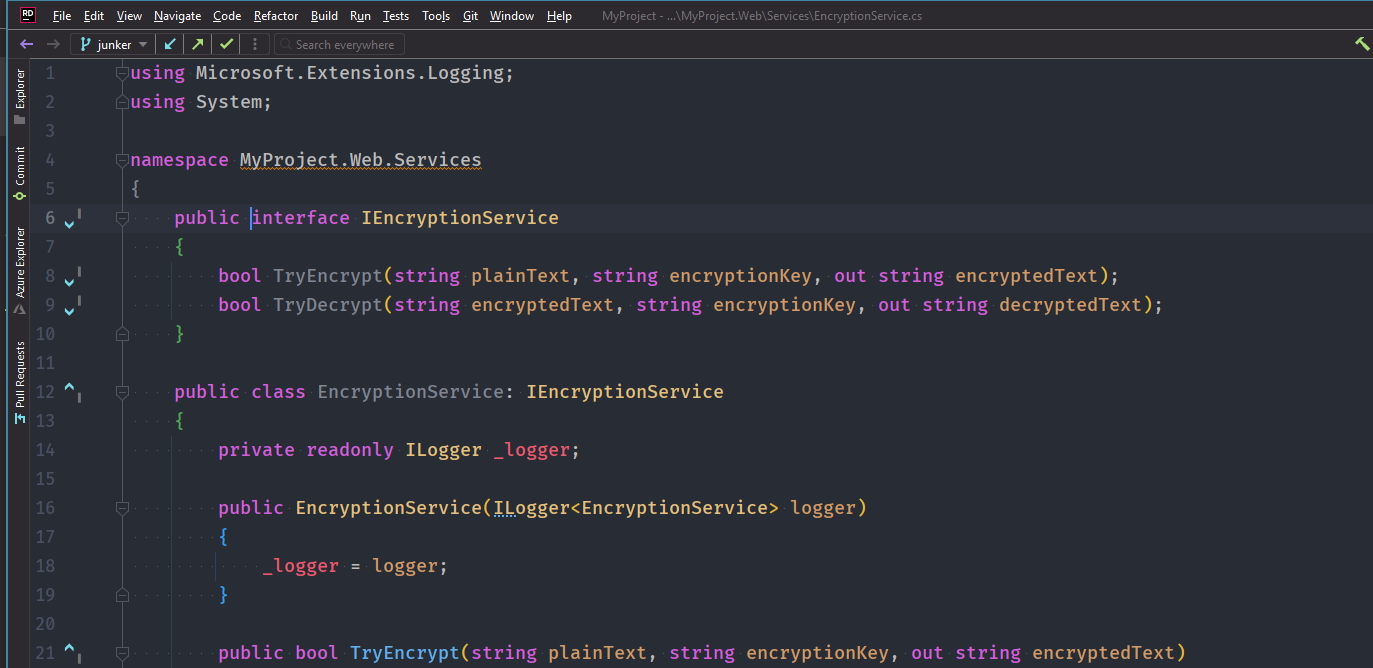Screen dimensions: 1373x668
Task: Click the IEncryptionService interface name on line 6
Action: 460,218
